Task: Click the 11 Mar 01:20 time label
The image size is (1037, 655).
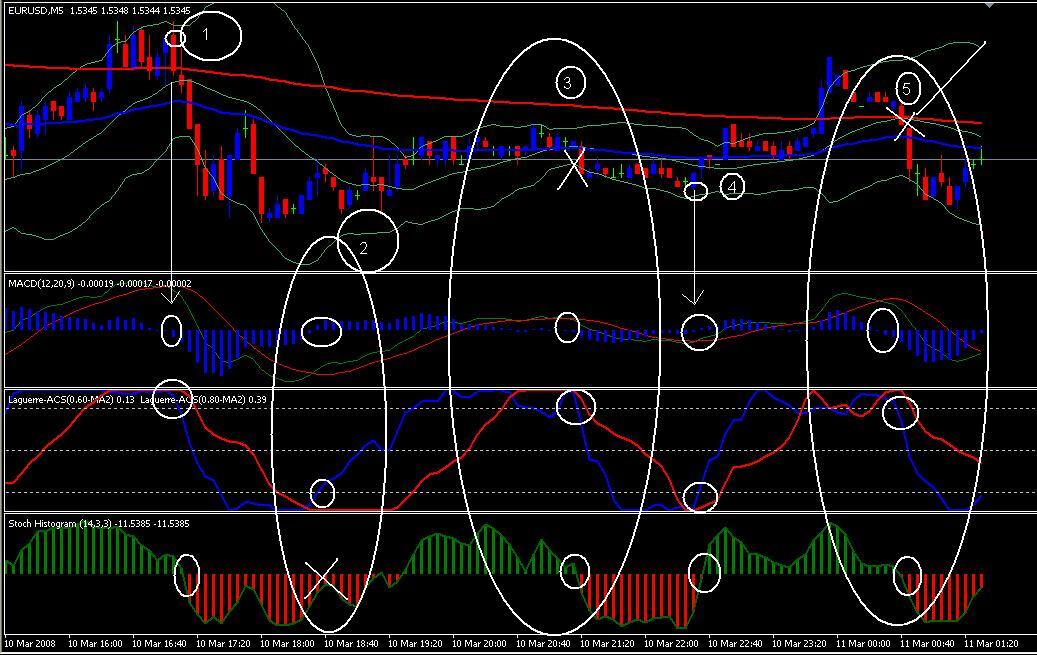Action: coord(991,643)
